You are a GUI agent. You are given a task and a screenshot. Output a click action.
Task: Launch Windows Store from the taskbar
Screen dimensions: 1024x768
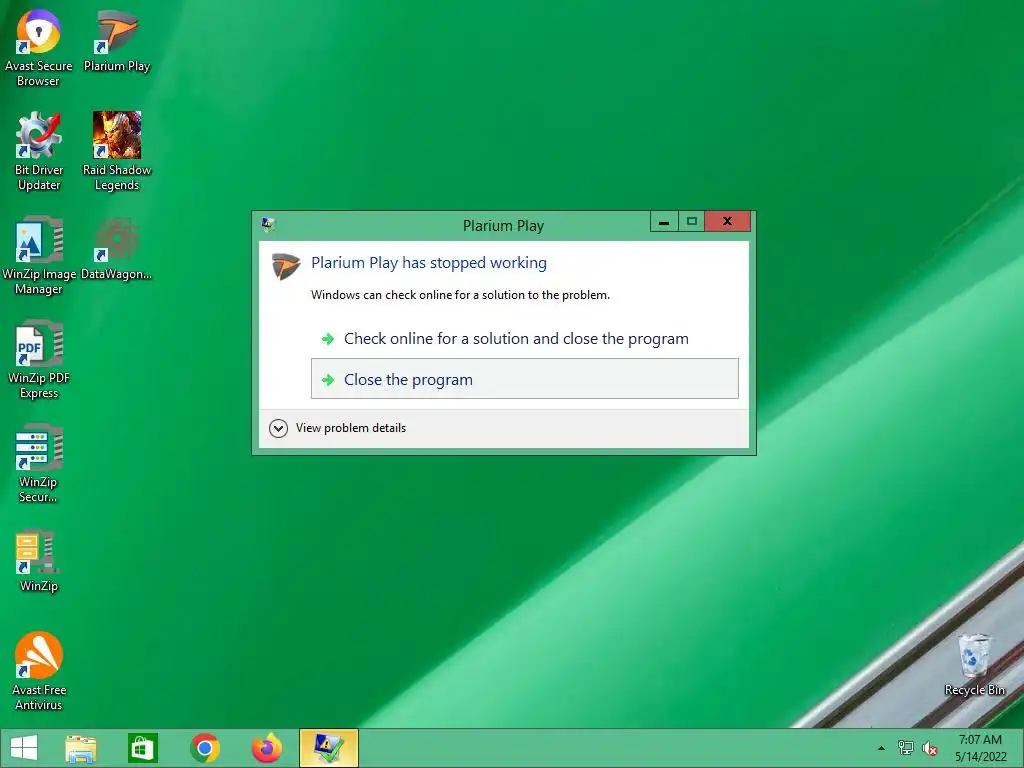(x=142, y=748)
